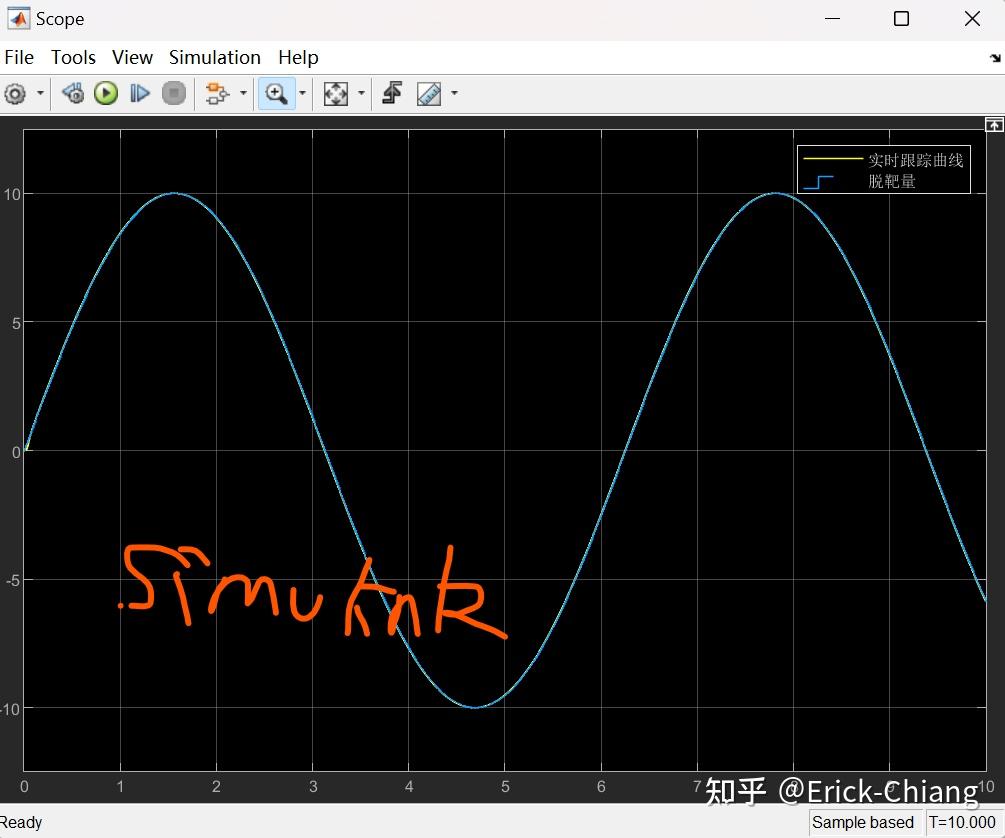This screenshot has width=1005, height=838.
Task: Open the scope Configuration Properties gear
Action: click(16, 93)
